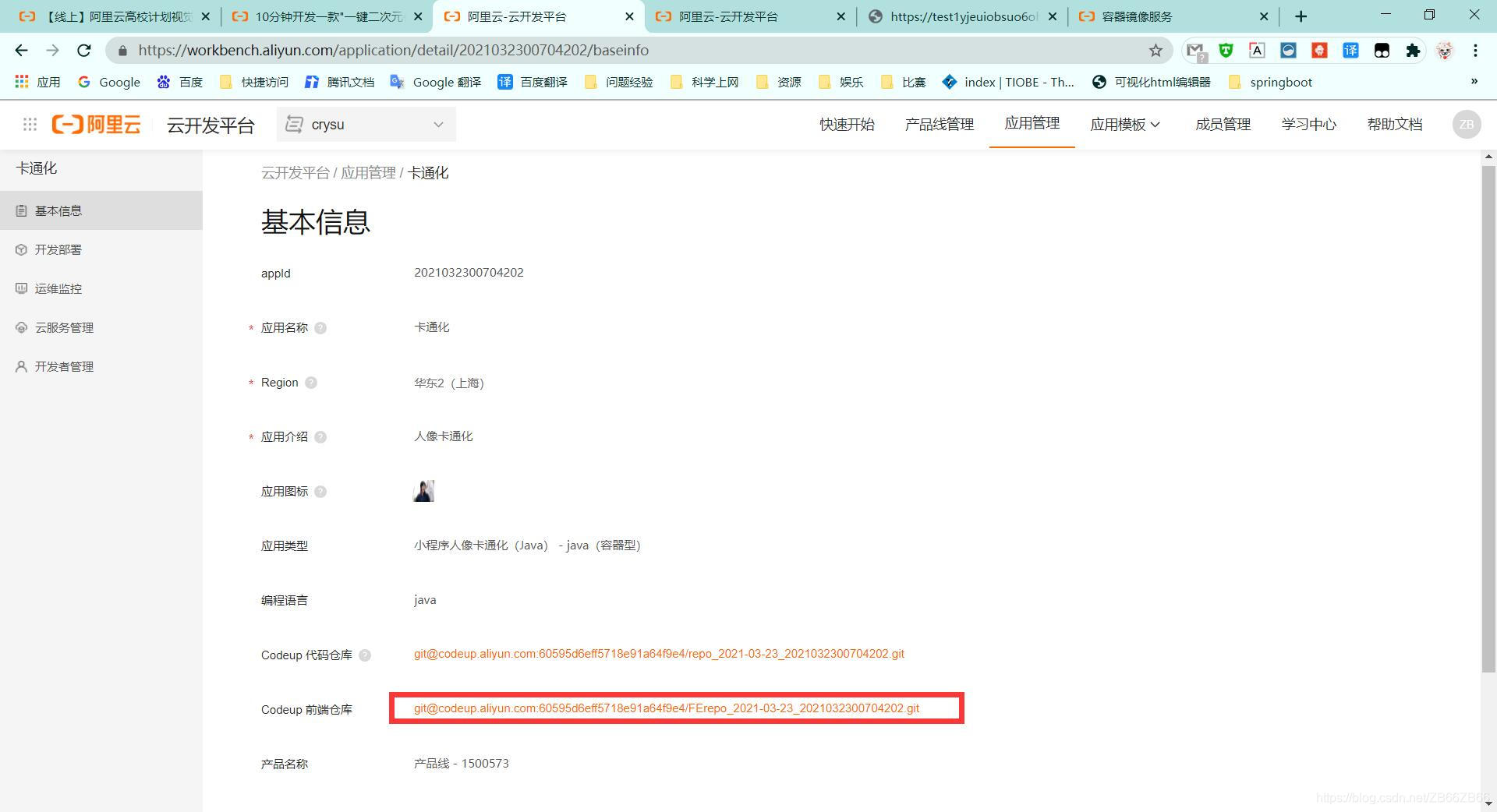
Task: Open 成员管理 in top navigation
Action: point(1223,125)
